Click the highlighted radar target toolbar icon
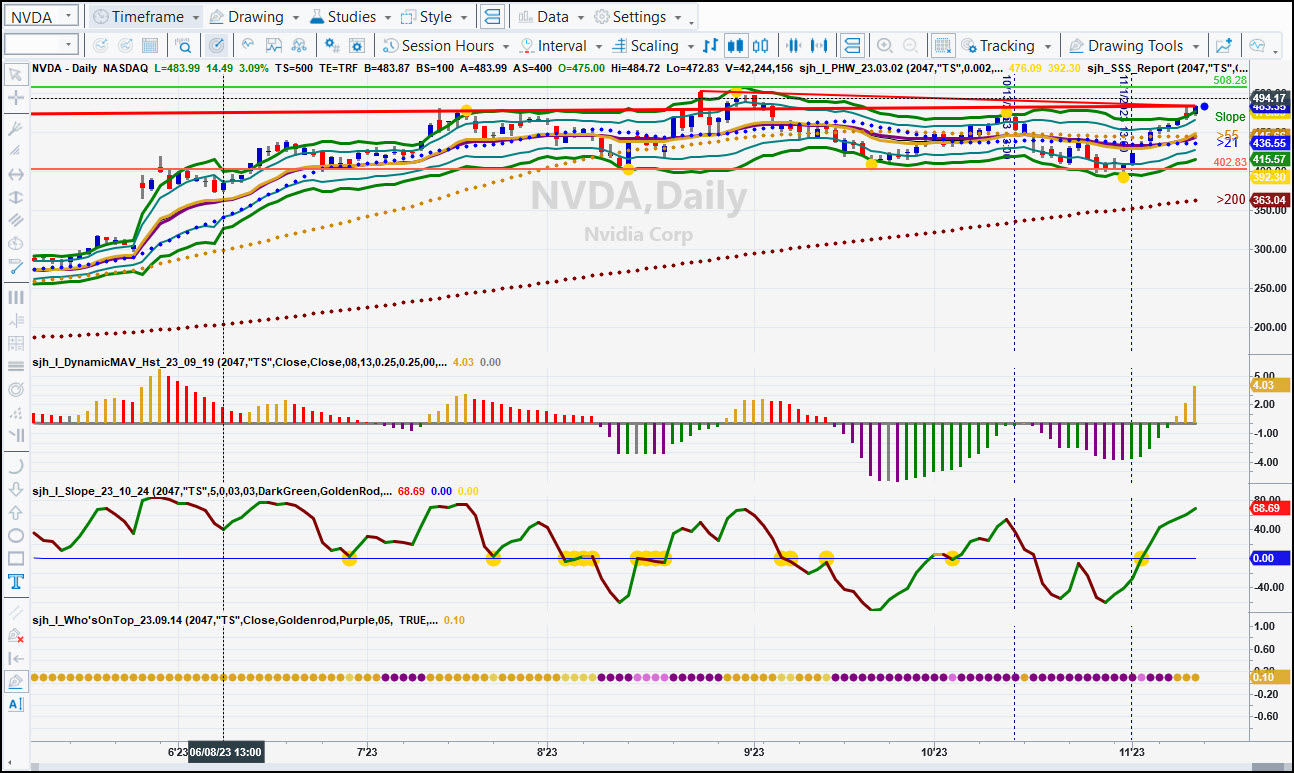The image size is (1294, 773). tap(217, 46)
